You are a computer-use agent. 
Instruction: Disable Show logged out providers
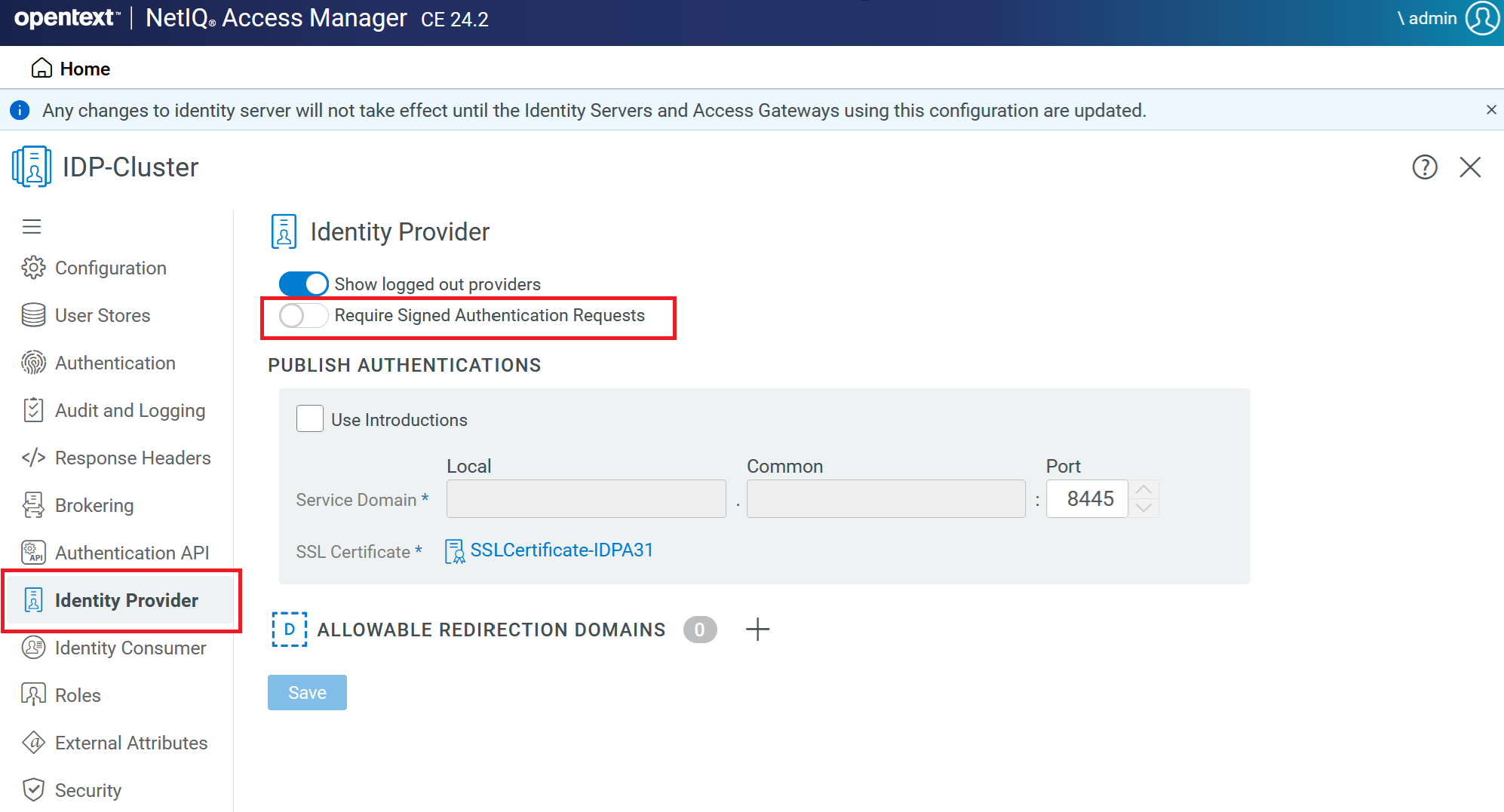pos(303,283)
